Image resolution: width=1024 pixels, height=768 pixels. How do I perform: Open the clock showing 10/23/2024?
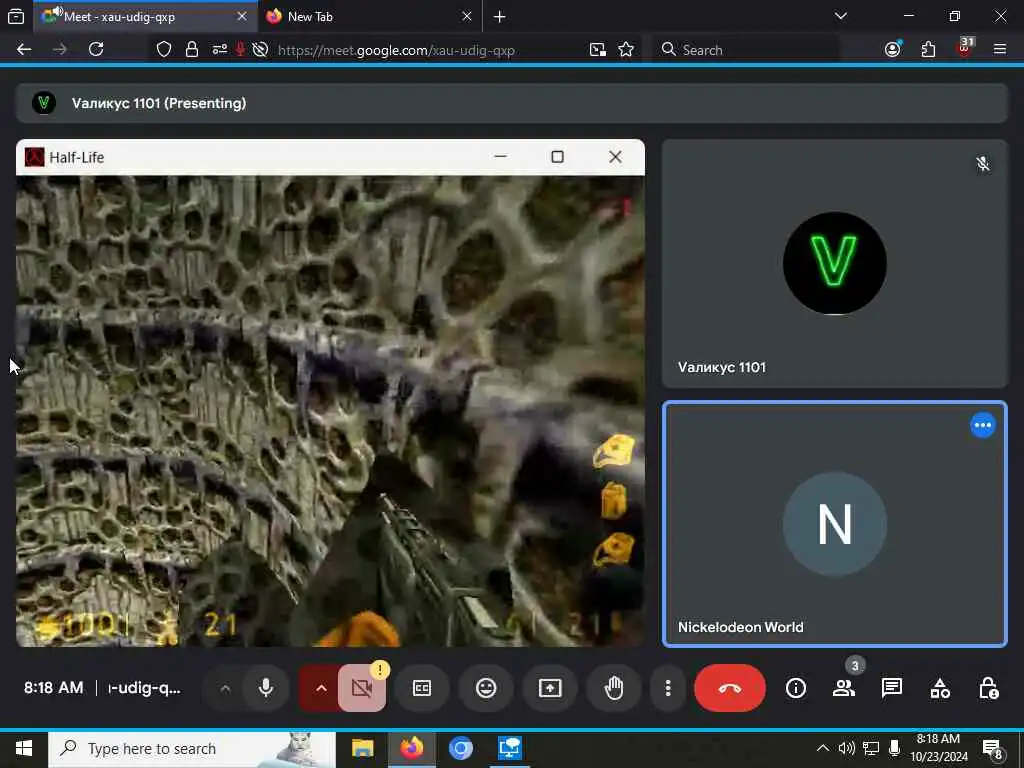[938, 748]
